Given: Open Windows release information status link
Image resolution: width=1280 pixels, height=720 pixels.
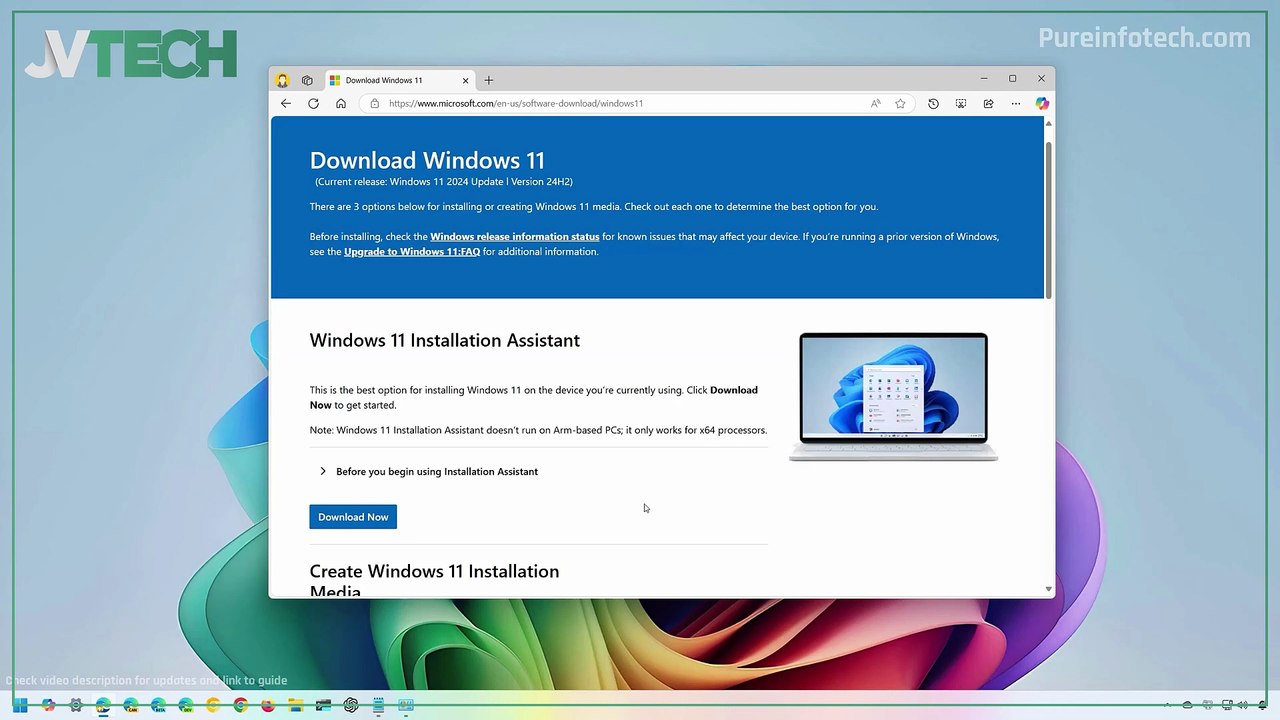Looking at the screenshot, I should [515, 237].
